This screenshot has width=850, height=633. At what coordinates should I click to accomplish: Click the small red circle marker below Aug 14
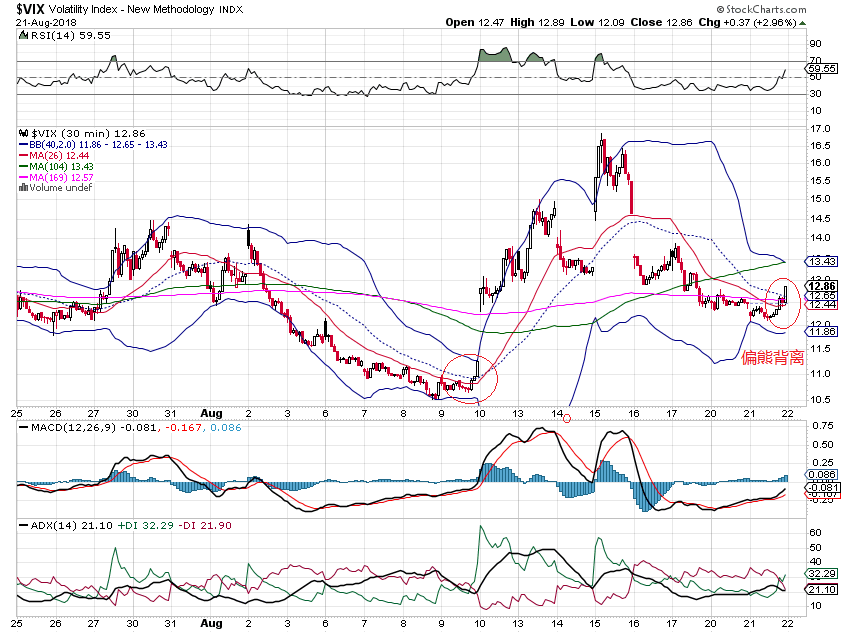[568, 418]
